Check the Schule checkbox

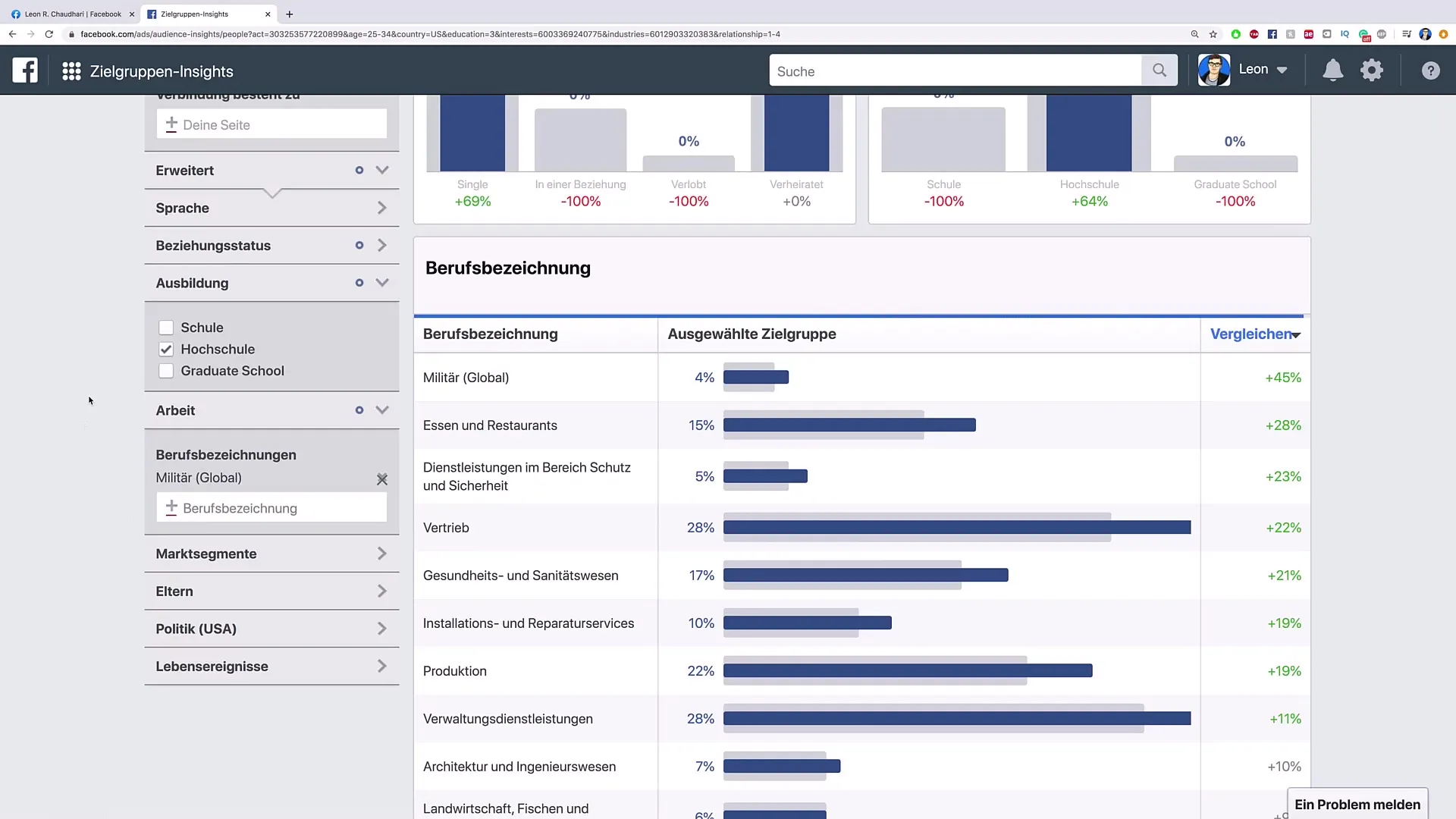(x=166, y=328)
